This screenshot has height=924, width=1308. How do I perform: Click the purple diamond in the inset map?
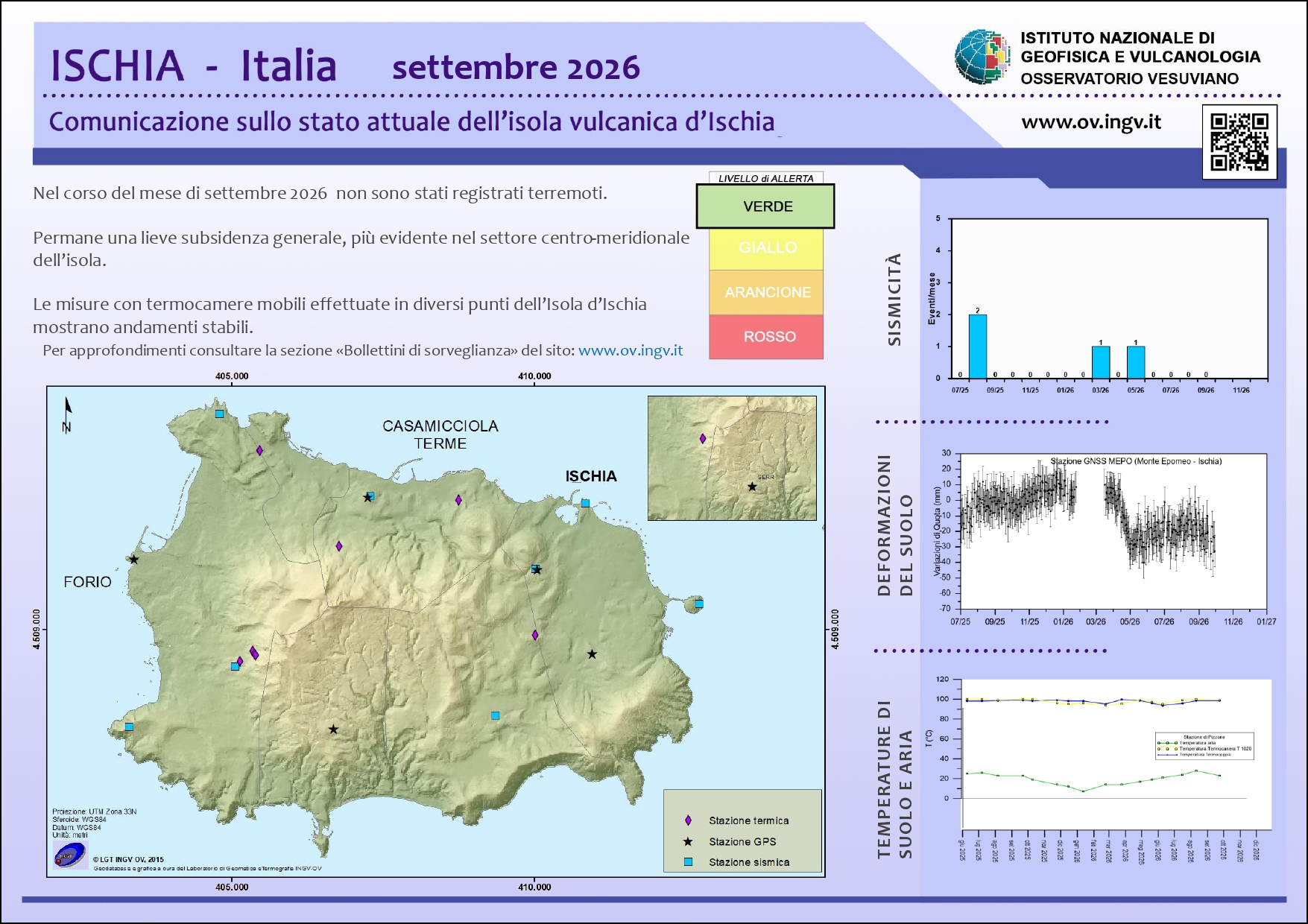click(703, 439)
